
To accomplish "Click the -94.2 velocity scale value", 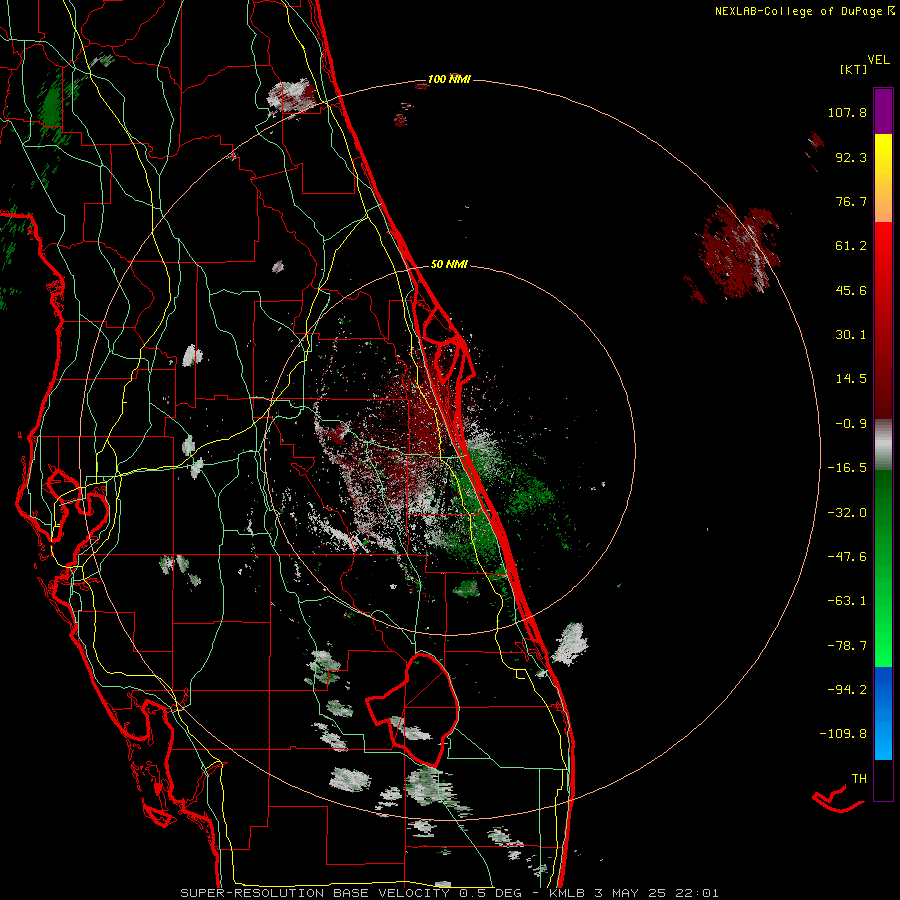I will click(847, 689).
